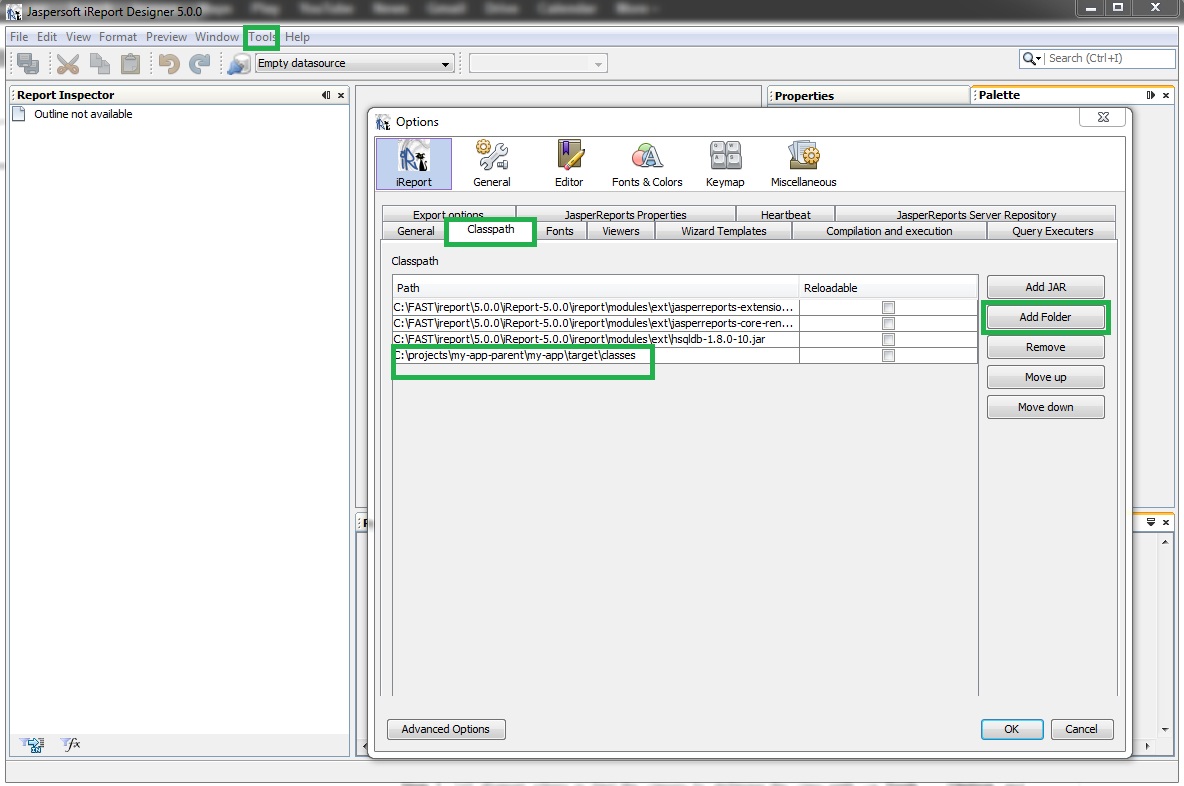1184x786 pixels.
Task: Open the Miscellaneous options section
Action: click(x=803, y=163)
